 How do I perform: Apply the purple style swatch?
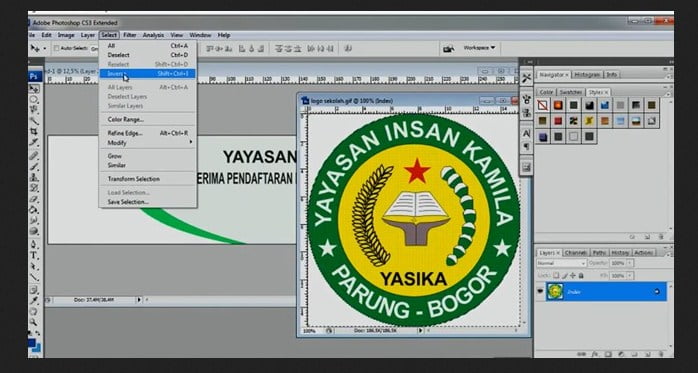(543, 137)
